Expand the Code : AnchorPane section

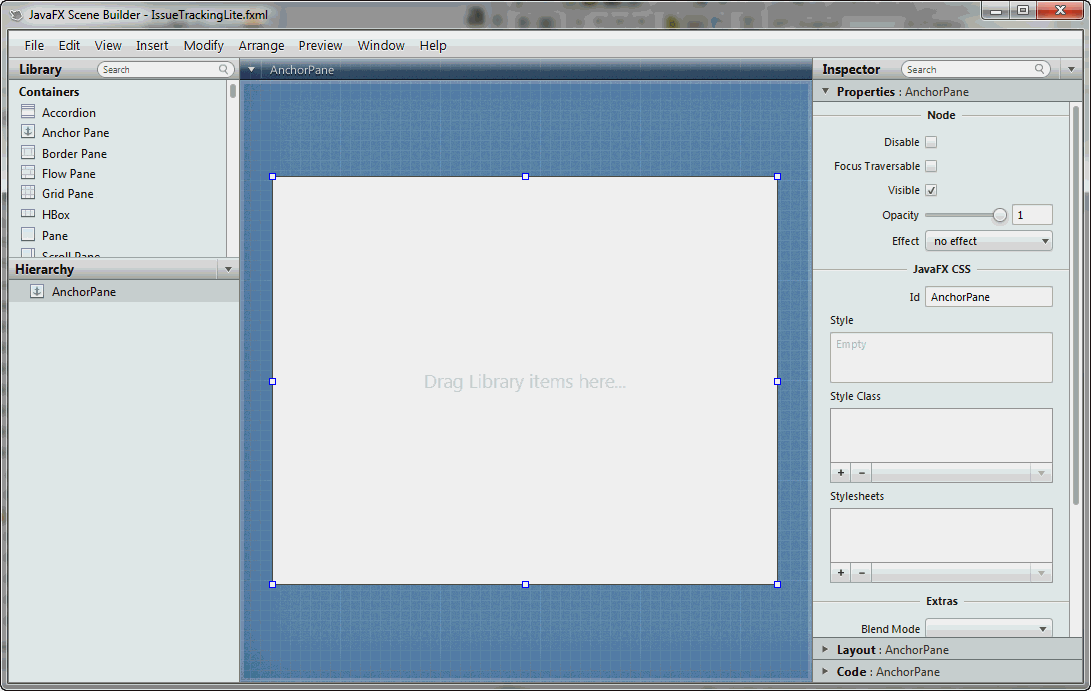(825, 672)
